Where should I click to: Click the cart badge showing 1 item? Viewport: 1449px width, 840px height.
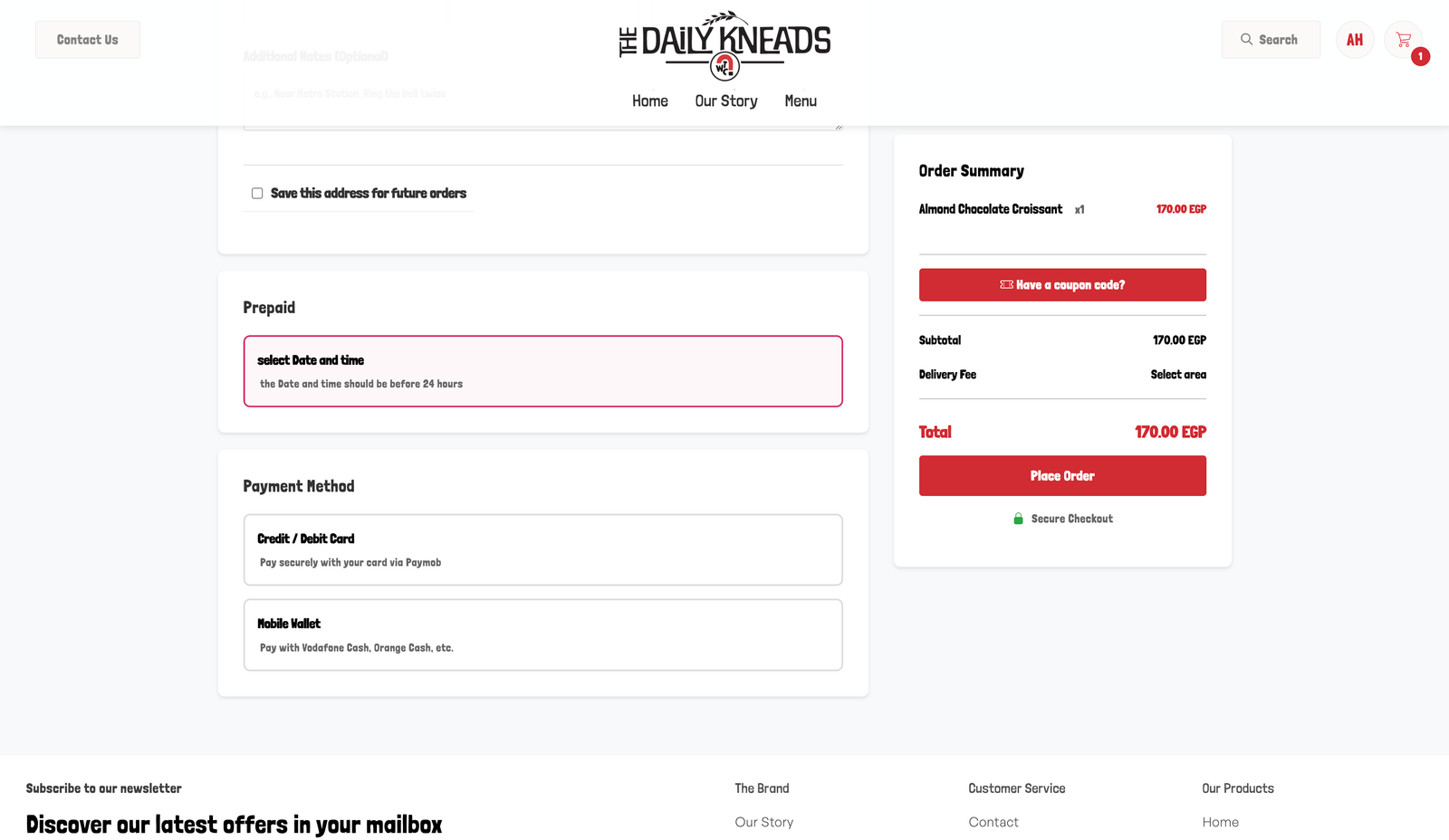tap(1420, 56)
